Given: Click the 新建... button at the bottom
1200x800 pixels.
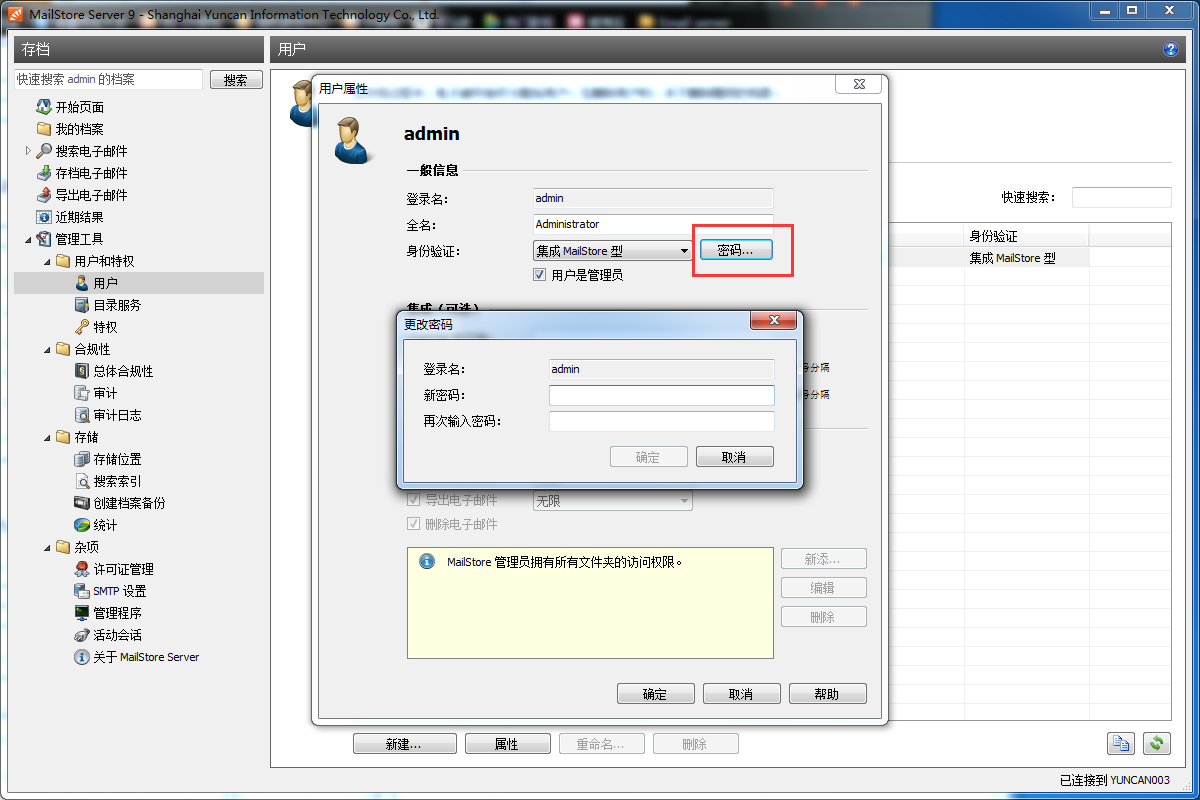Looking at the screenshot, I should pos(404,743).
